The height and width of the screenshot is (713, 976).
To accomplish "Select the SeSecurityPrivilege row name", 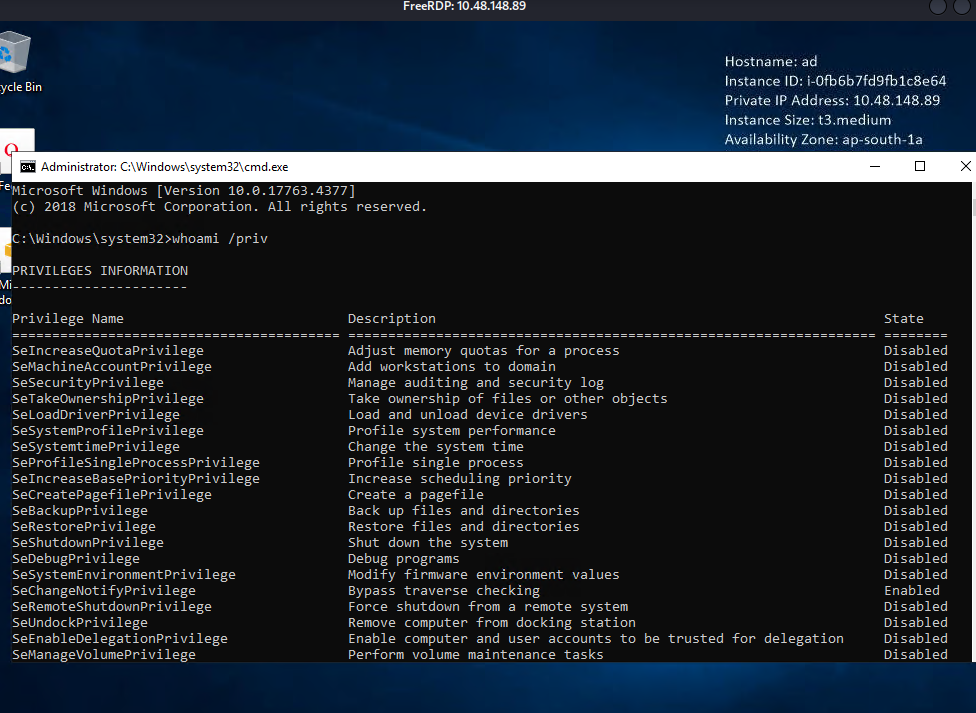I will (88, 382).
